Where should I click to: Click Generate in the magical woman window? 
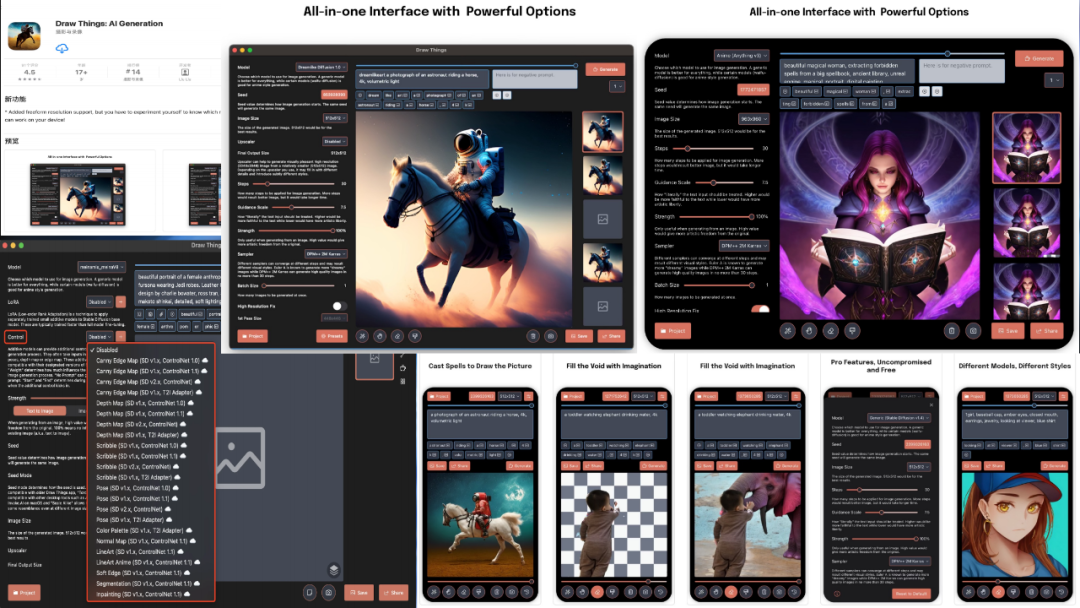[x=1039, y=59]
